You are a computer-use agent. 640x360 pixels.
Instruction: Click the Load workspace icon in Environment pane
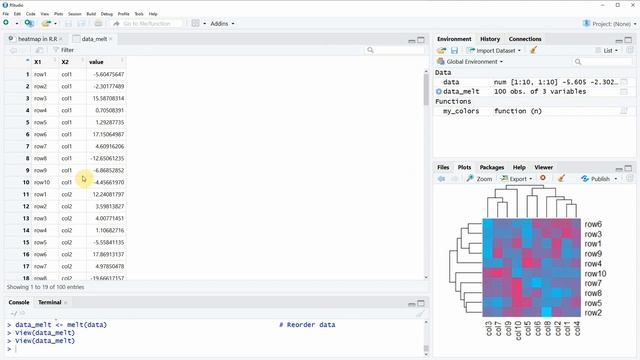(441, 51)
